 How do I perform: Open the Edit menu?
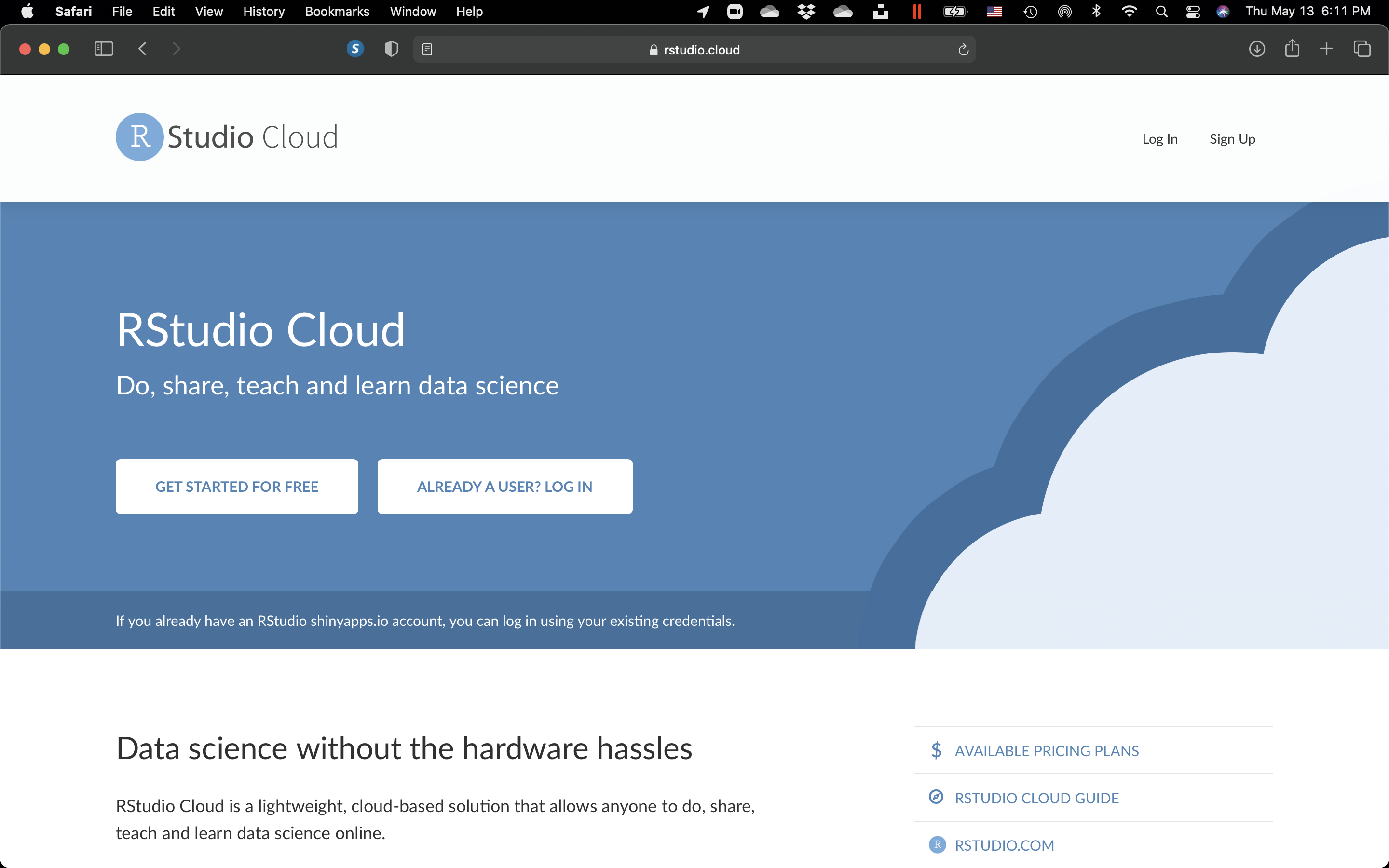click(x=163, y=12)
